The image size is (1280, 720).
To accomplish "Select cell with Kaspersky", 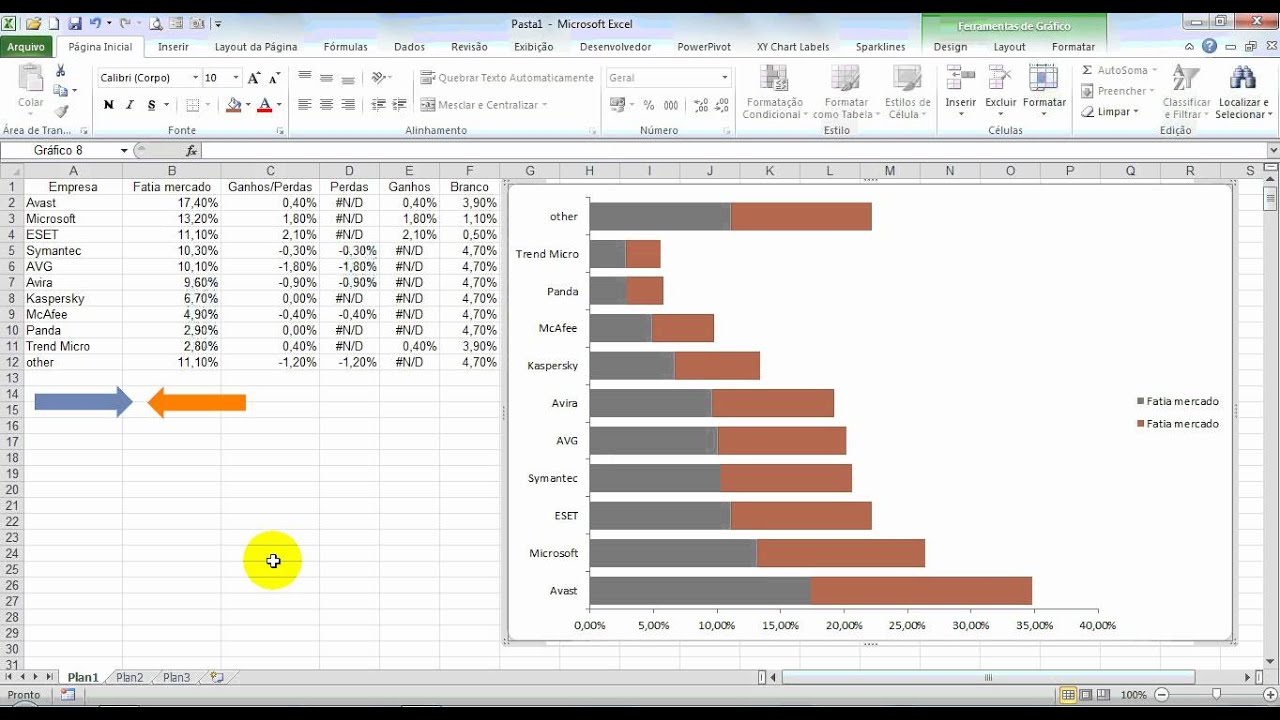I will coord(73,299).
